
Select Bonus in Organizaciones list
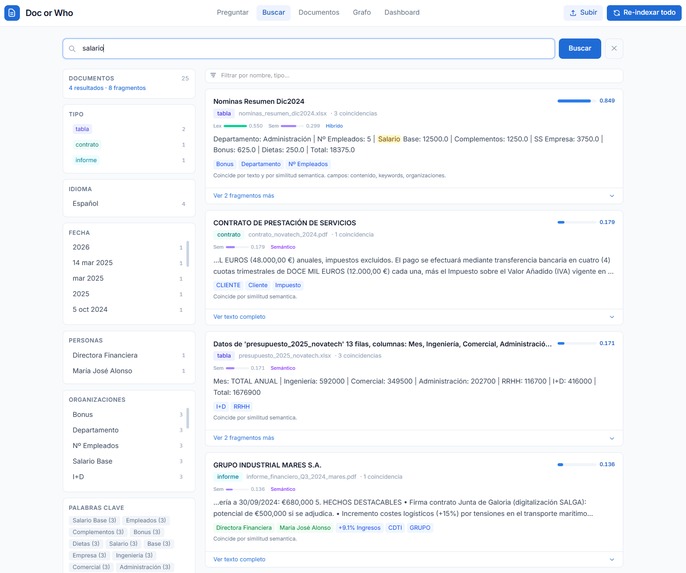[x=127, y=414]
